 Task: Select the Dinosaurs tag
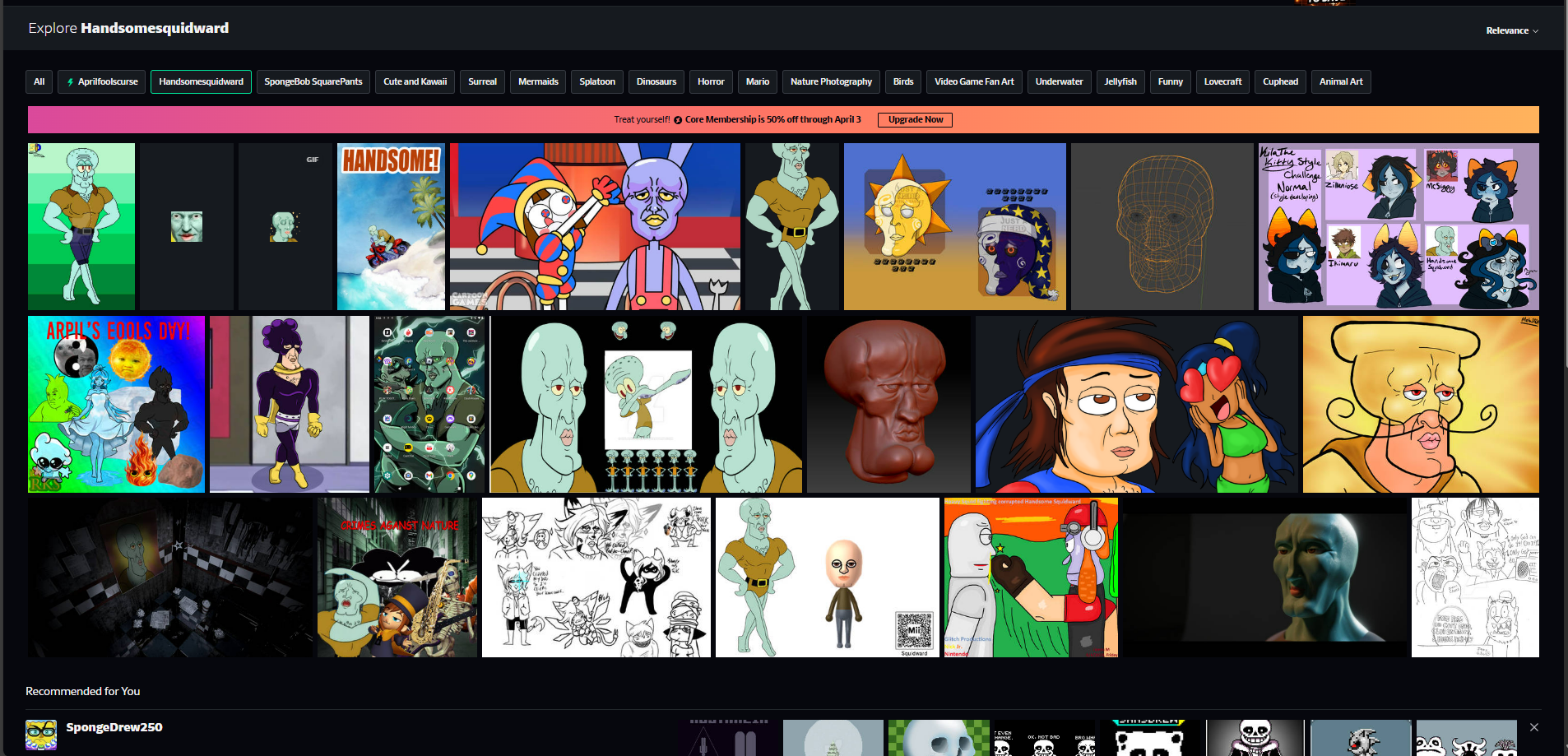click(656, 81)
